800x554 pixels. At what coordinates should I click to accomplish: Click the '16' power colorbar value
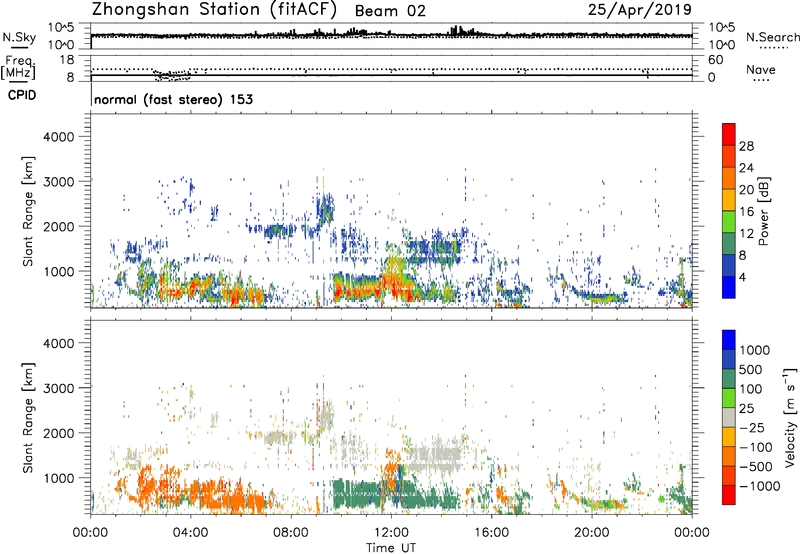tap(746, 212)
